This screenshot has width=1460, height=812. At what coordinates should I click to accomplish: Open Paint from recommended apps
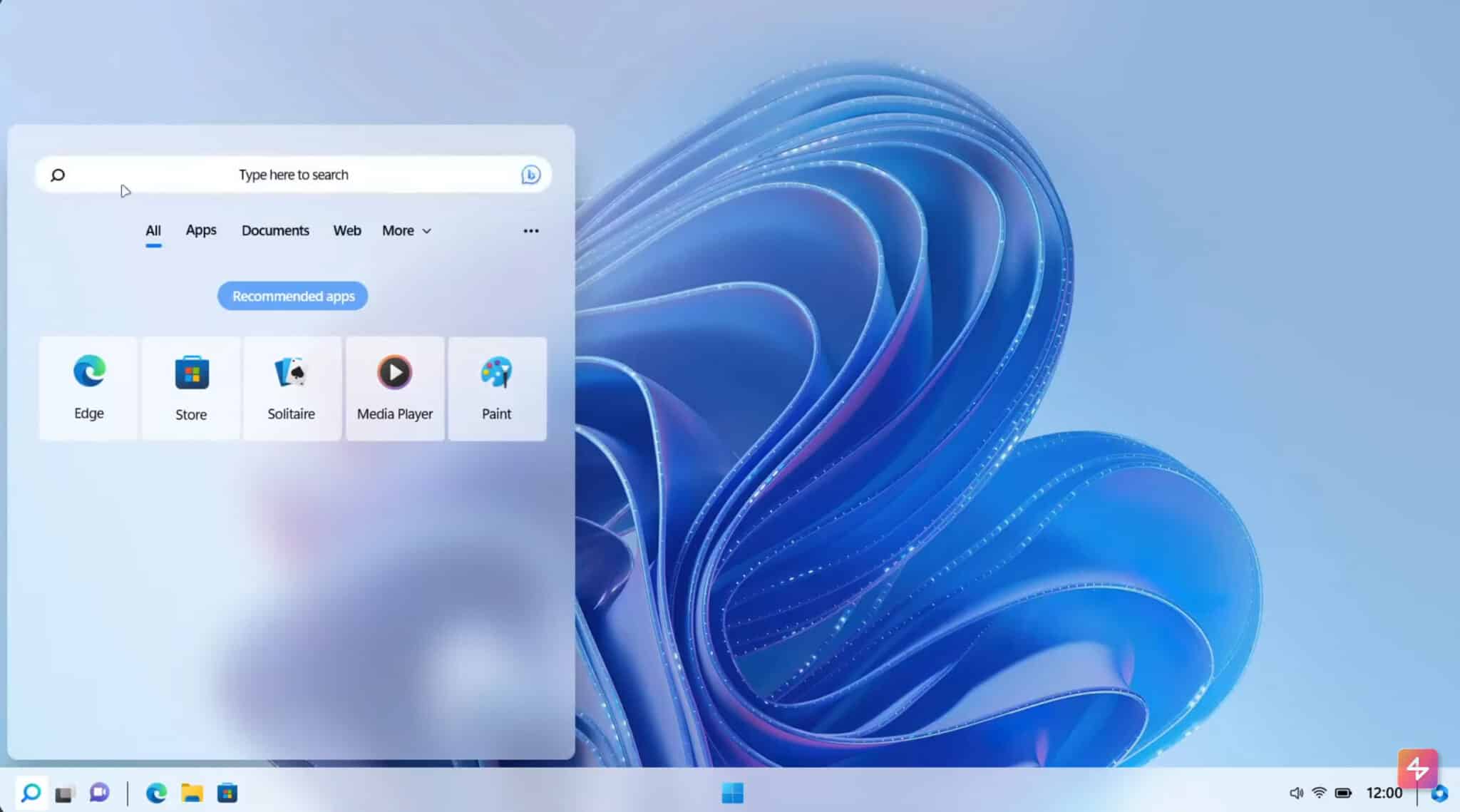496,387
